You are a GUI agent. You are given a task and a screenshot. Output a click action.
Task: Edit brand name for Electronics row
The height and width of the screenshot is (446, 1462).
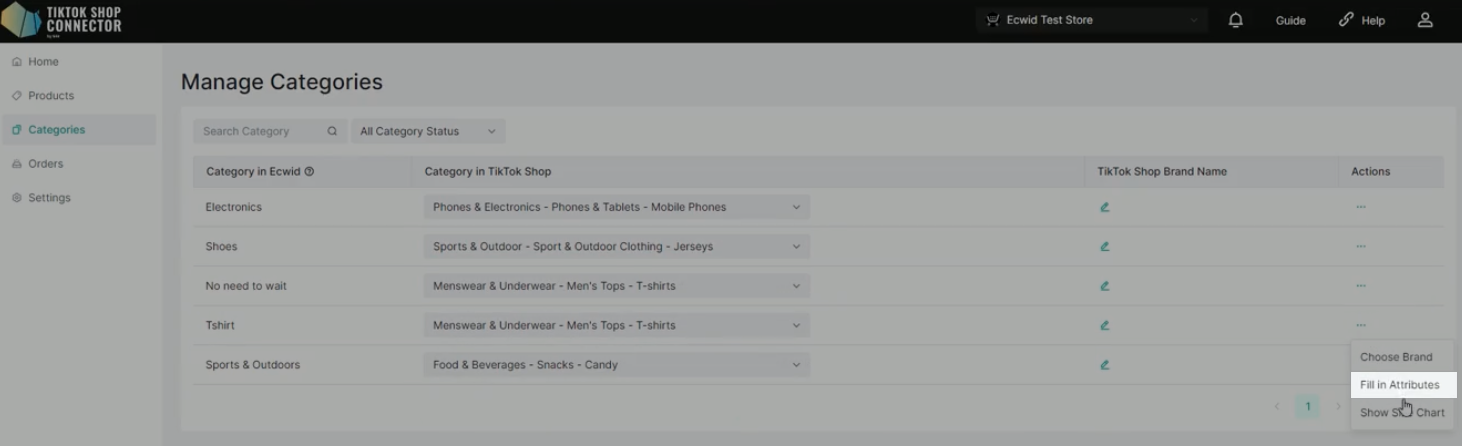point(1104,207)
